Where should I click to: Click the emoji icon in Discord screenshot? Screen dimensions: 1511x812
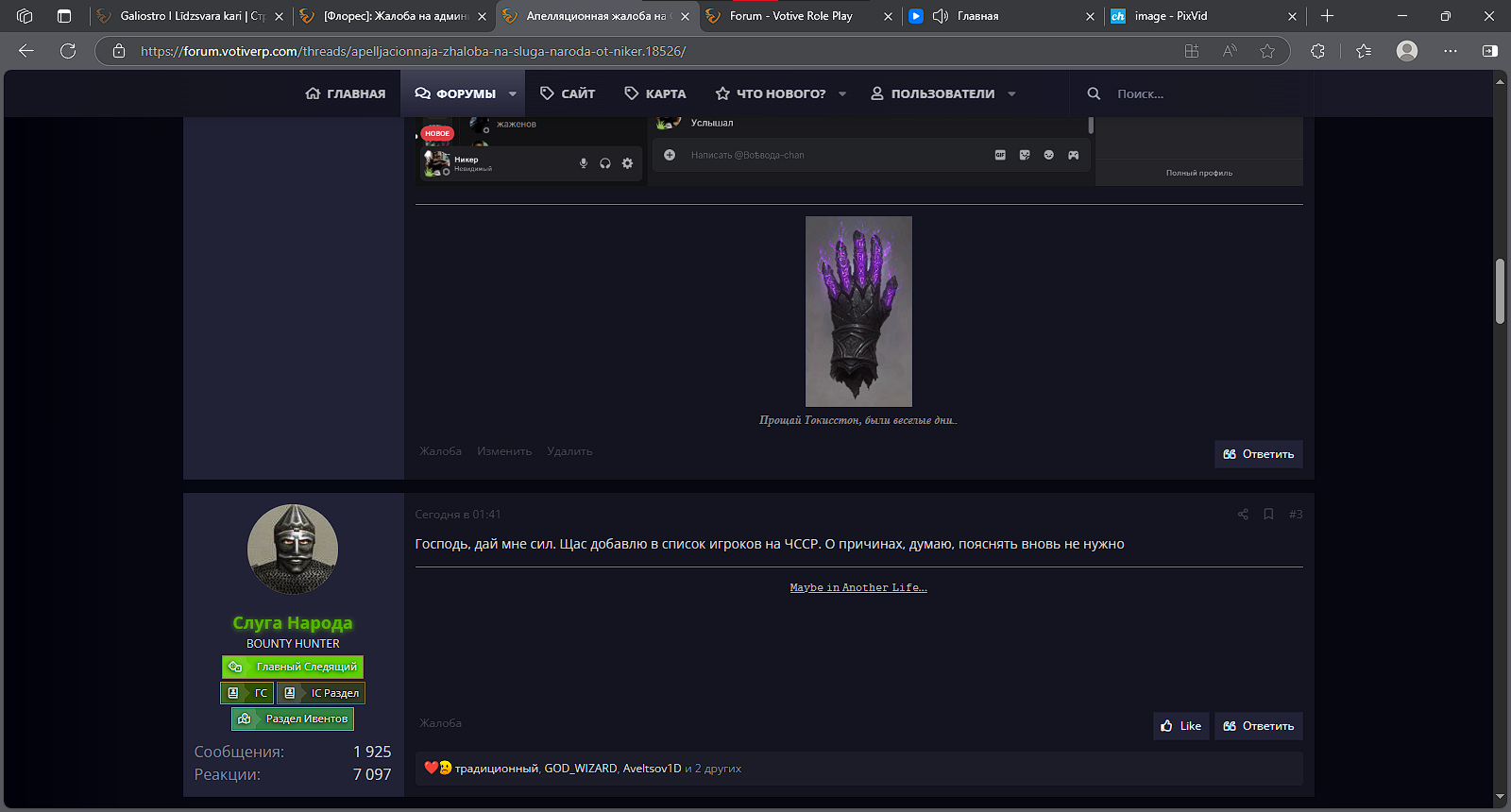pos(1049,155)
